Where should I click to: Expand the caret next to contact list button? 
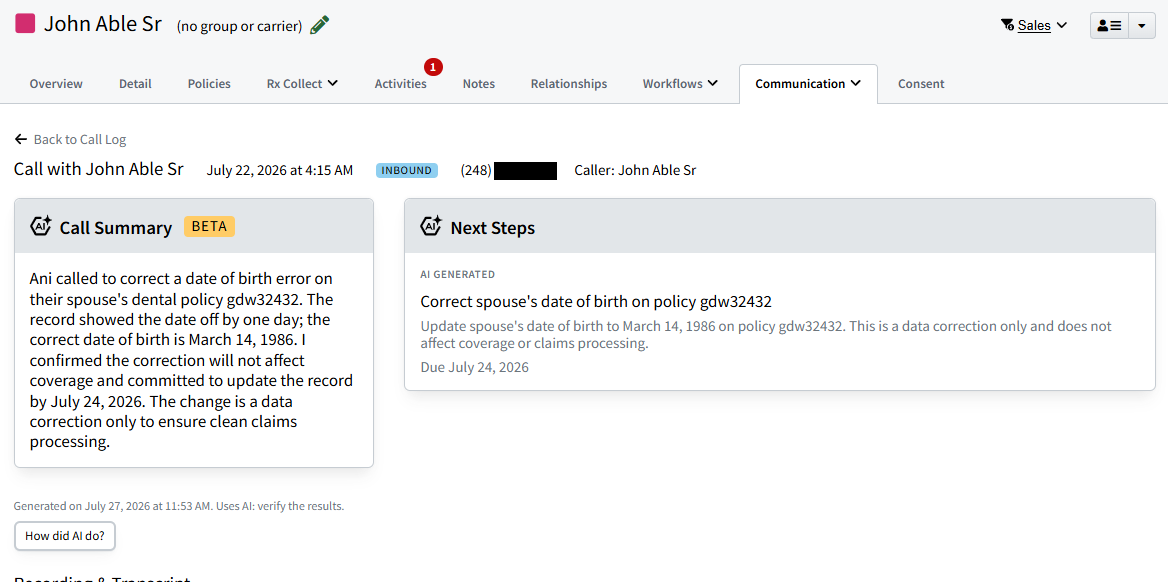(x=1142, y=25)
